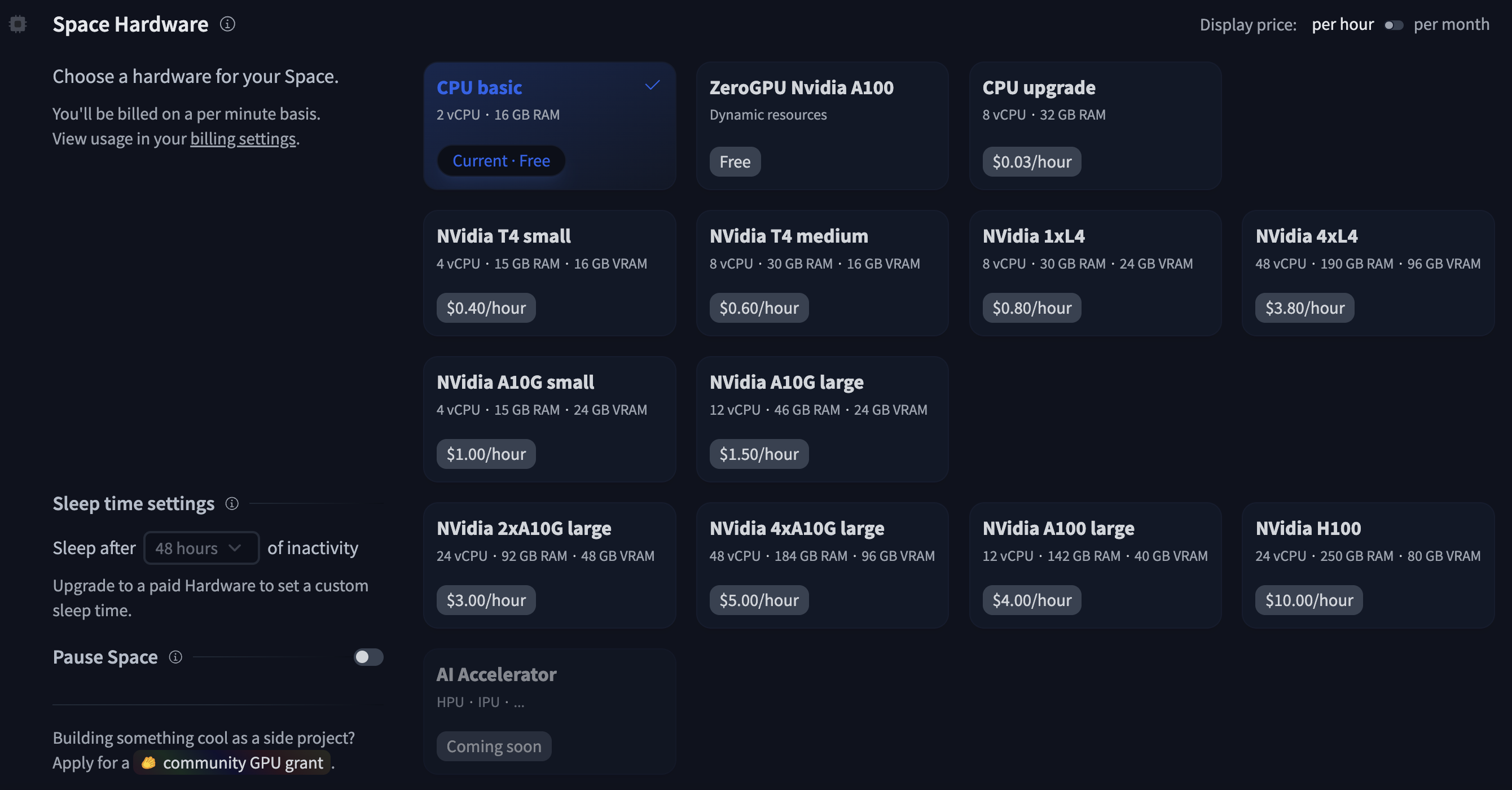
Task: Open the billing settings link
Action: pos(243,138)
